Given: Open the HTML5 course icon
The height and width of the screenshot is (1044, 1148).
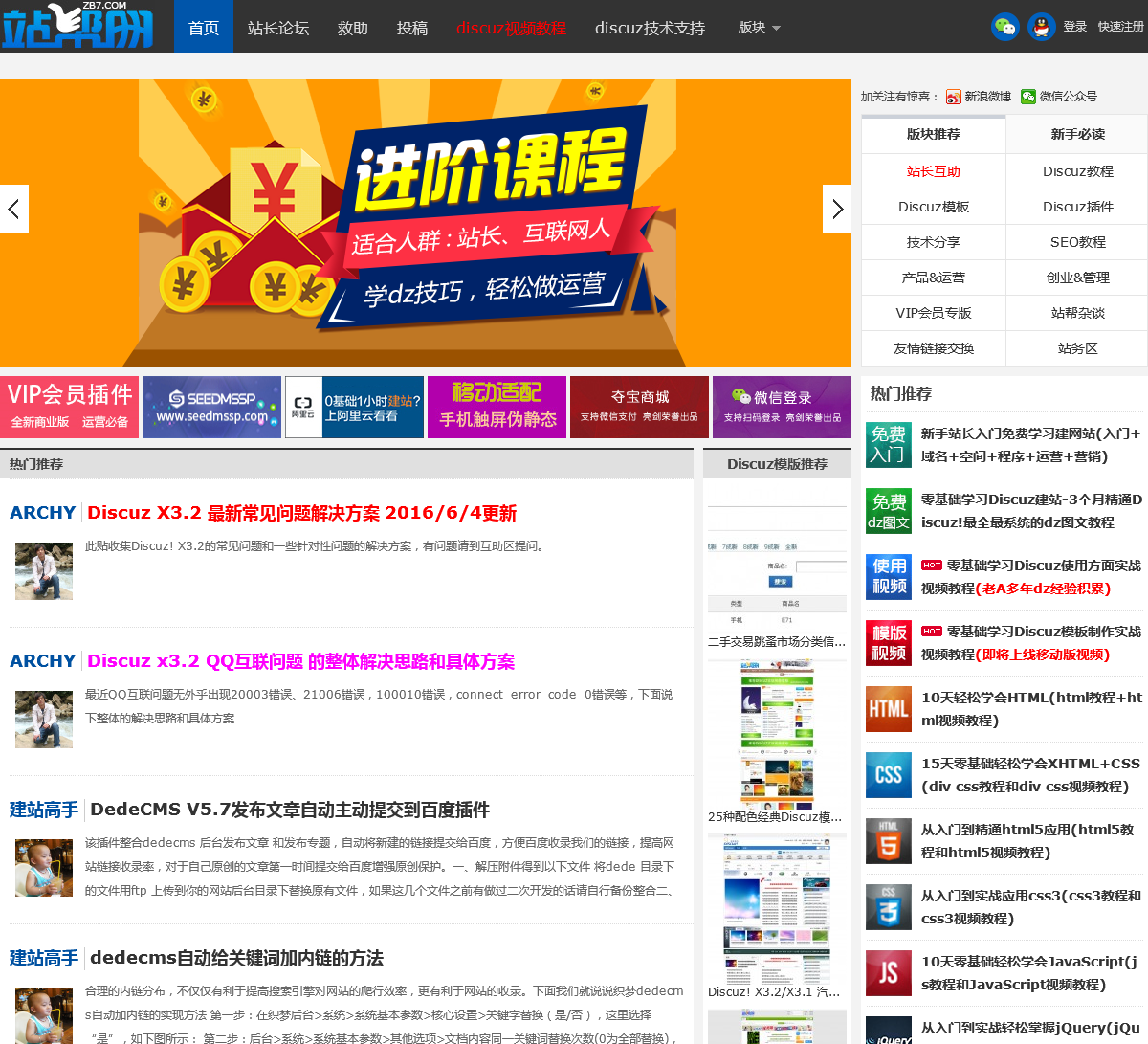Looking at the screenshot, I should click(x=888, y=841).
